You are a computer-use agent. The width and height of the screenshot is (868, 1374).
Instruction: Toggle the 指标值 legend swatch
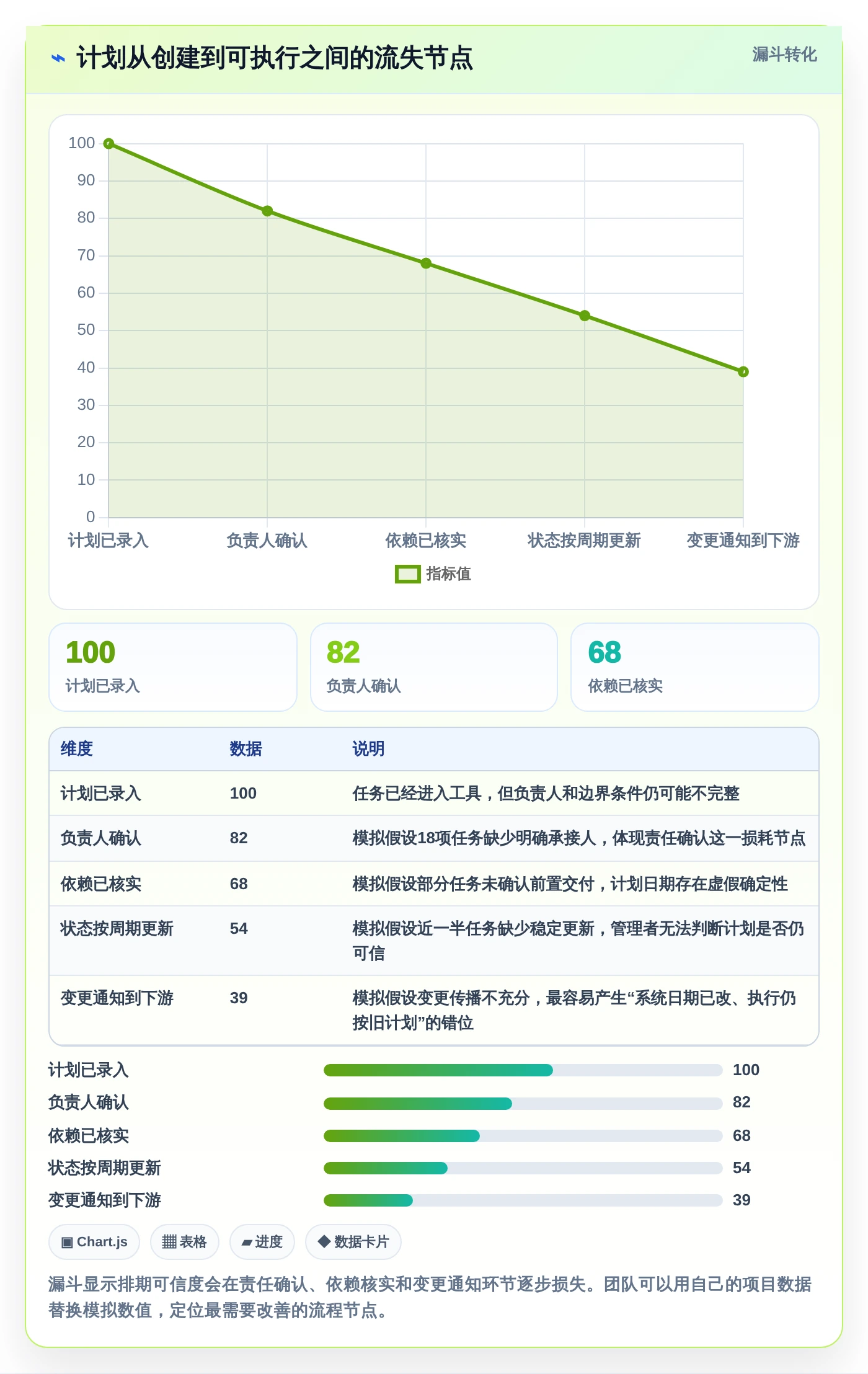[x=407, y=574]
